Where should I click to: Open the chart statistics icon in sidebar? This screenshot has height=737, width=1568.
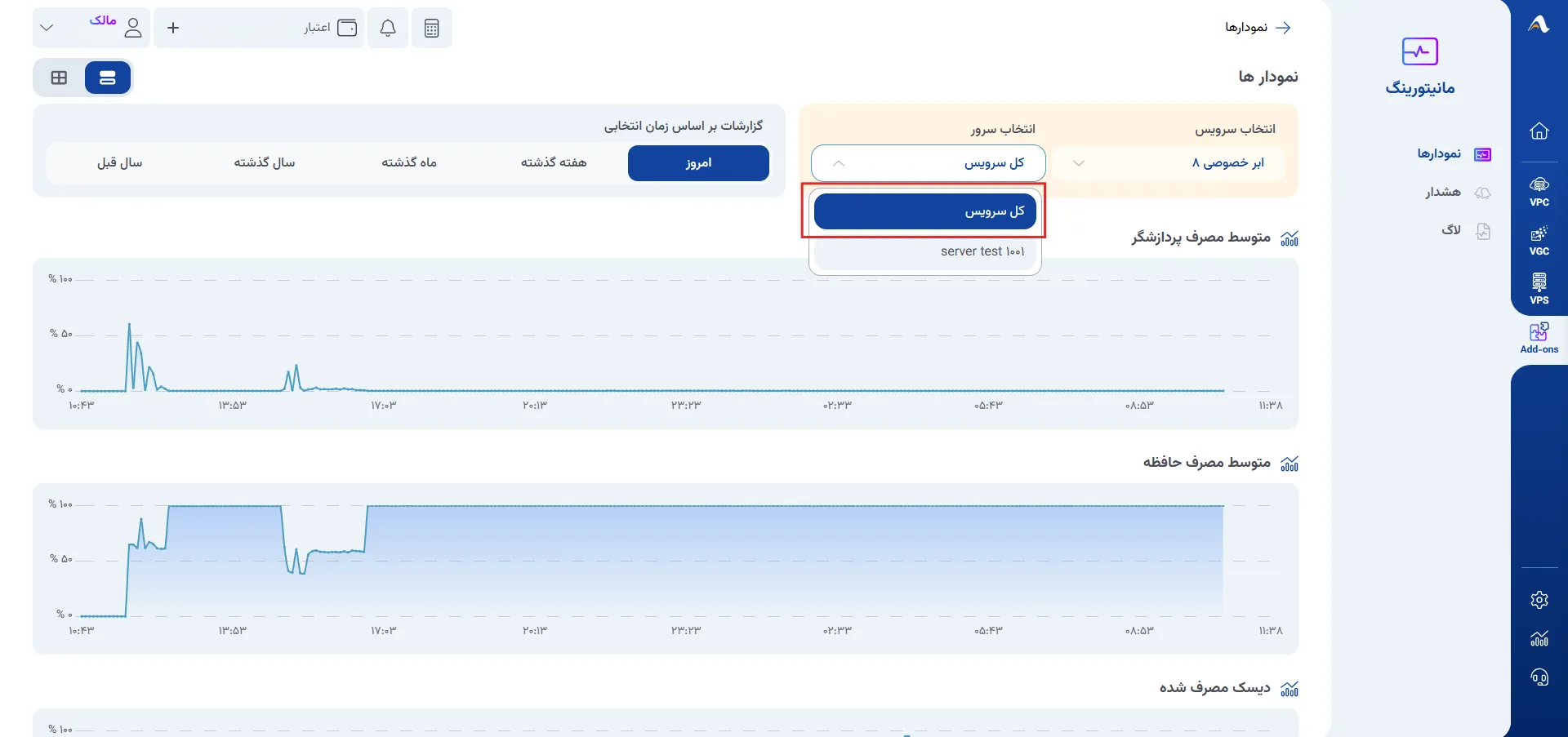1539,638
